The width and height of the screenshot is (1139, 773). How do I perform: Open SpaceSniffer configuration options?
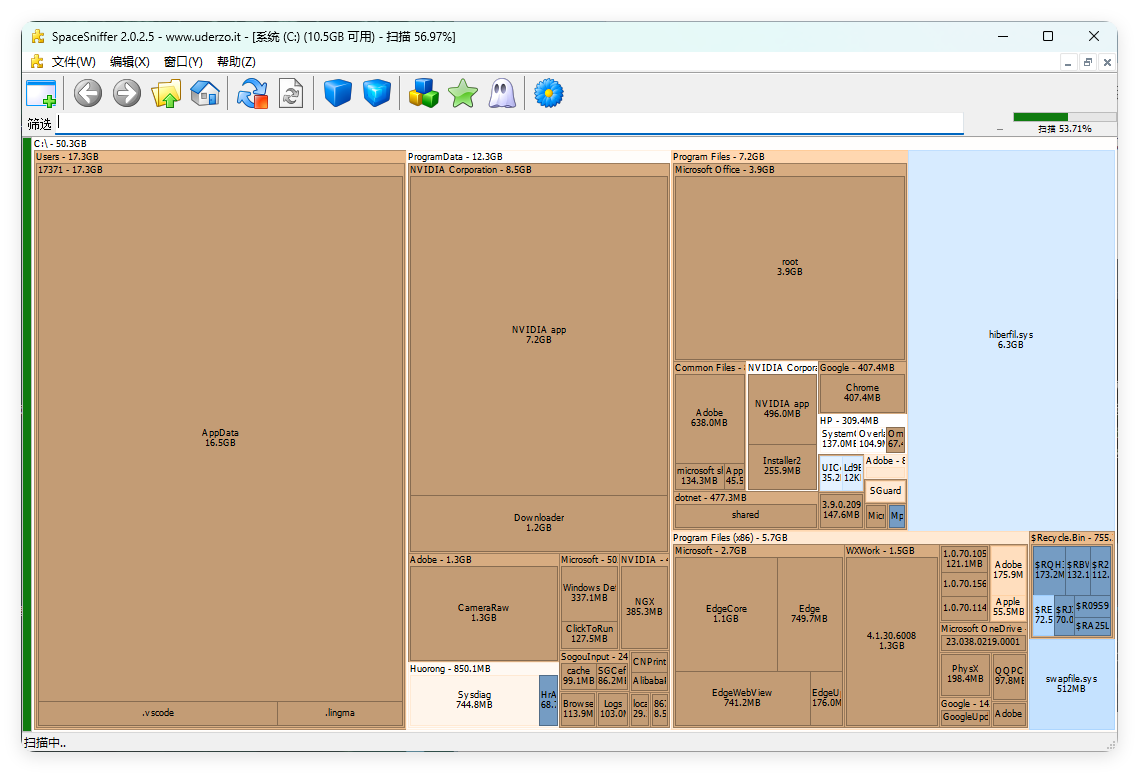(548, 92)
